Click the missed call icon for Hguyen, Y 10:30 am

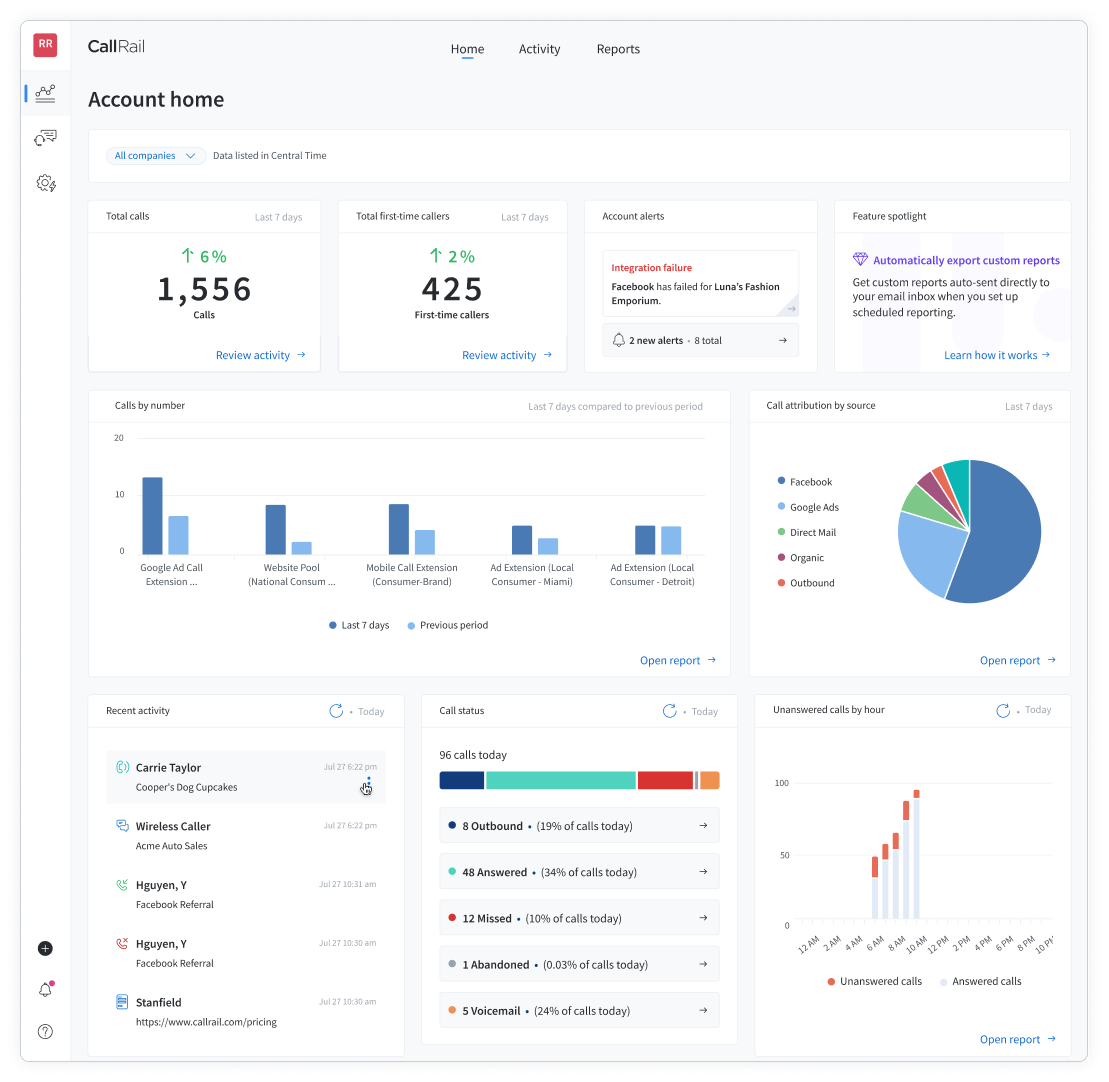tap(122, 943)
